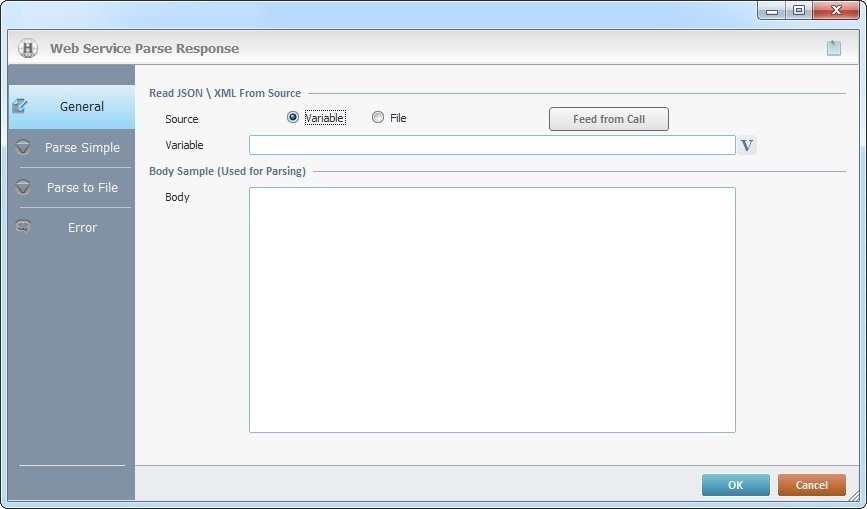Click the arrow icon beside Parse to File

[24, 187]
